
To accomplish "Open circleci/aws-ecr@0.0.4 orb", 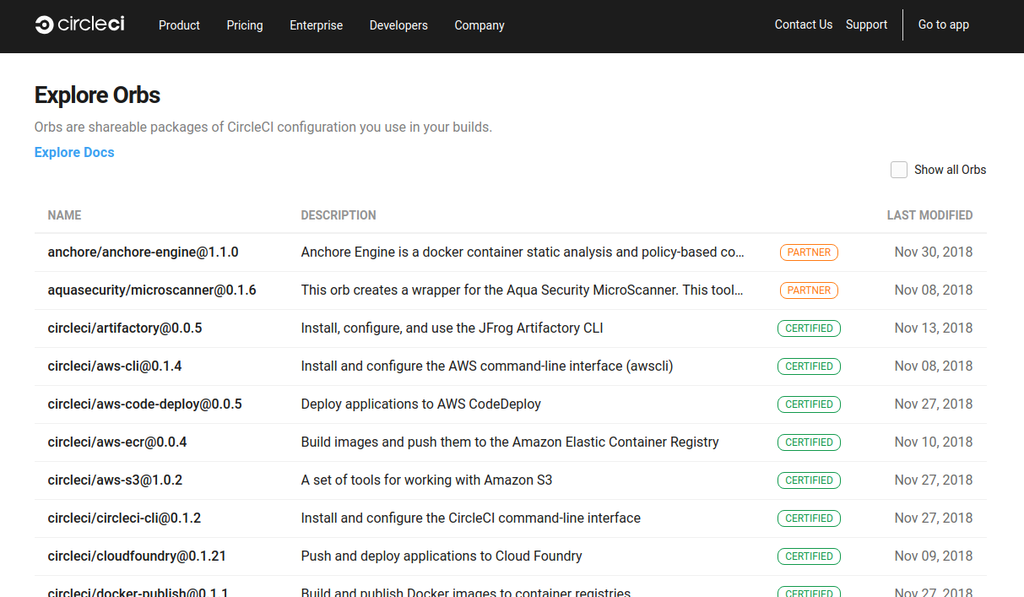I will [118, 442].
